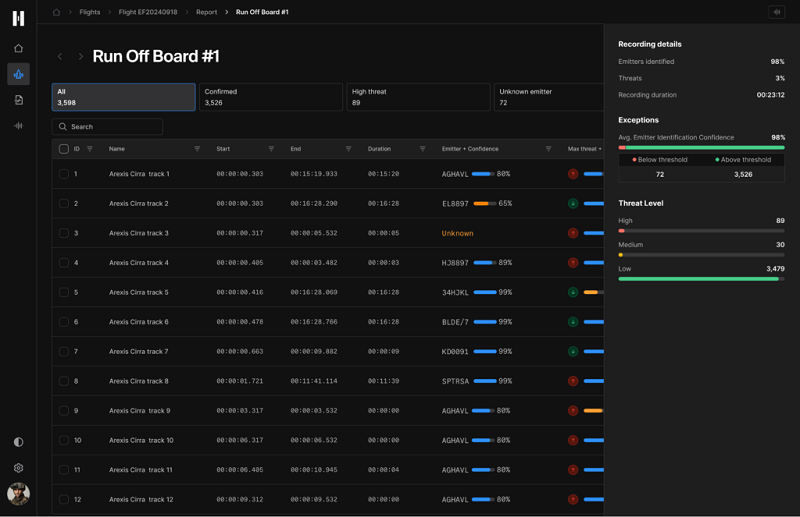This screenshot has width=800, height=517.
Task: Open the waveform signals icon in sidebar
Action: coord(18,126)
